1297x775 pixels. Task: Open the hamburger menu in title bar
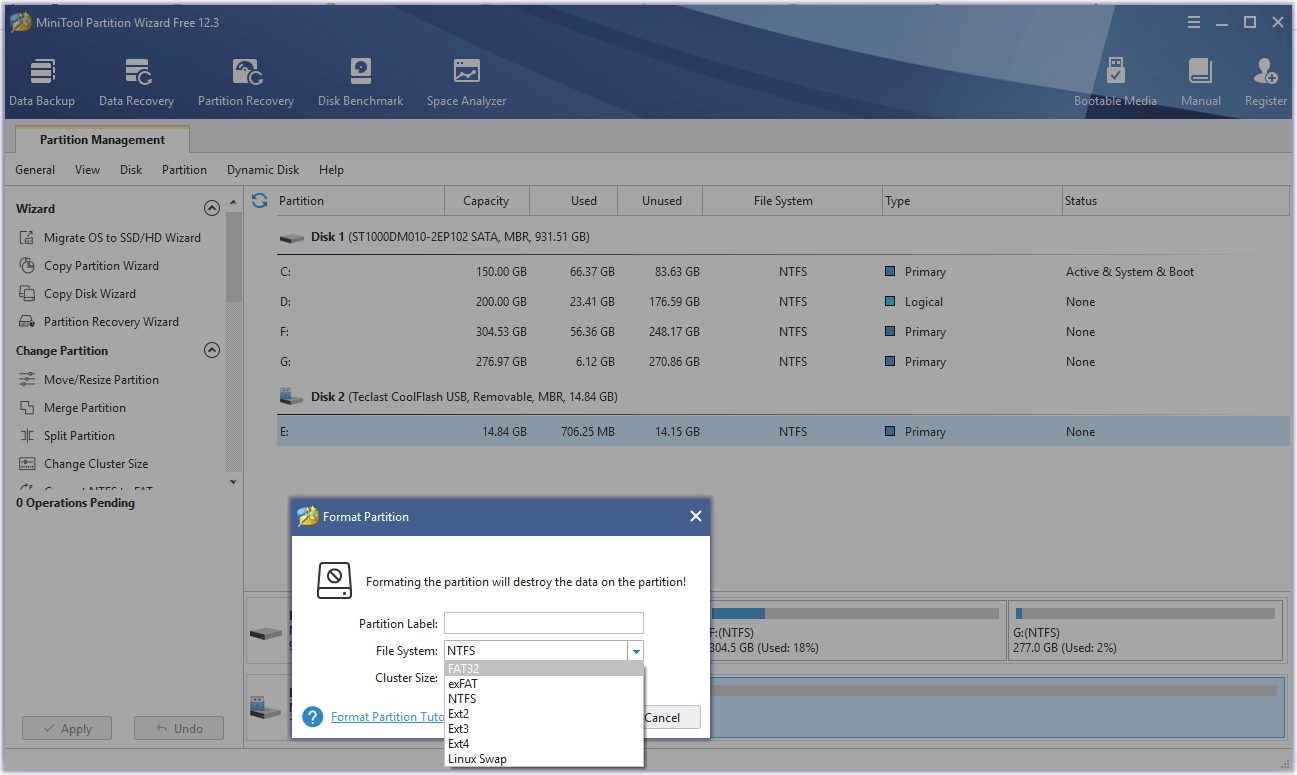(x=1194, y=22)
